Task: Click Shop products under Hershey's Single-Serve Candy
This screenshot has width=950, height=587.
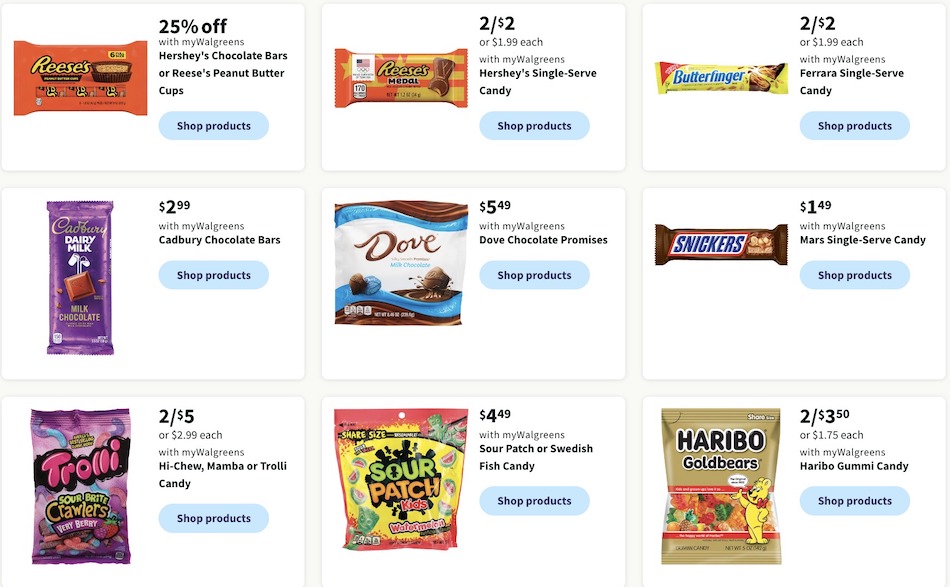Action: 534,125
